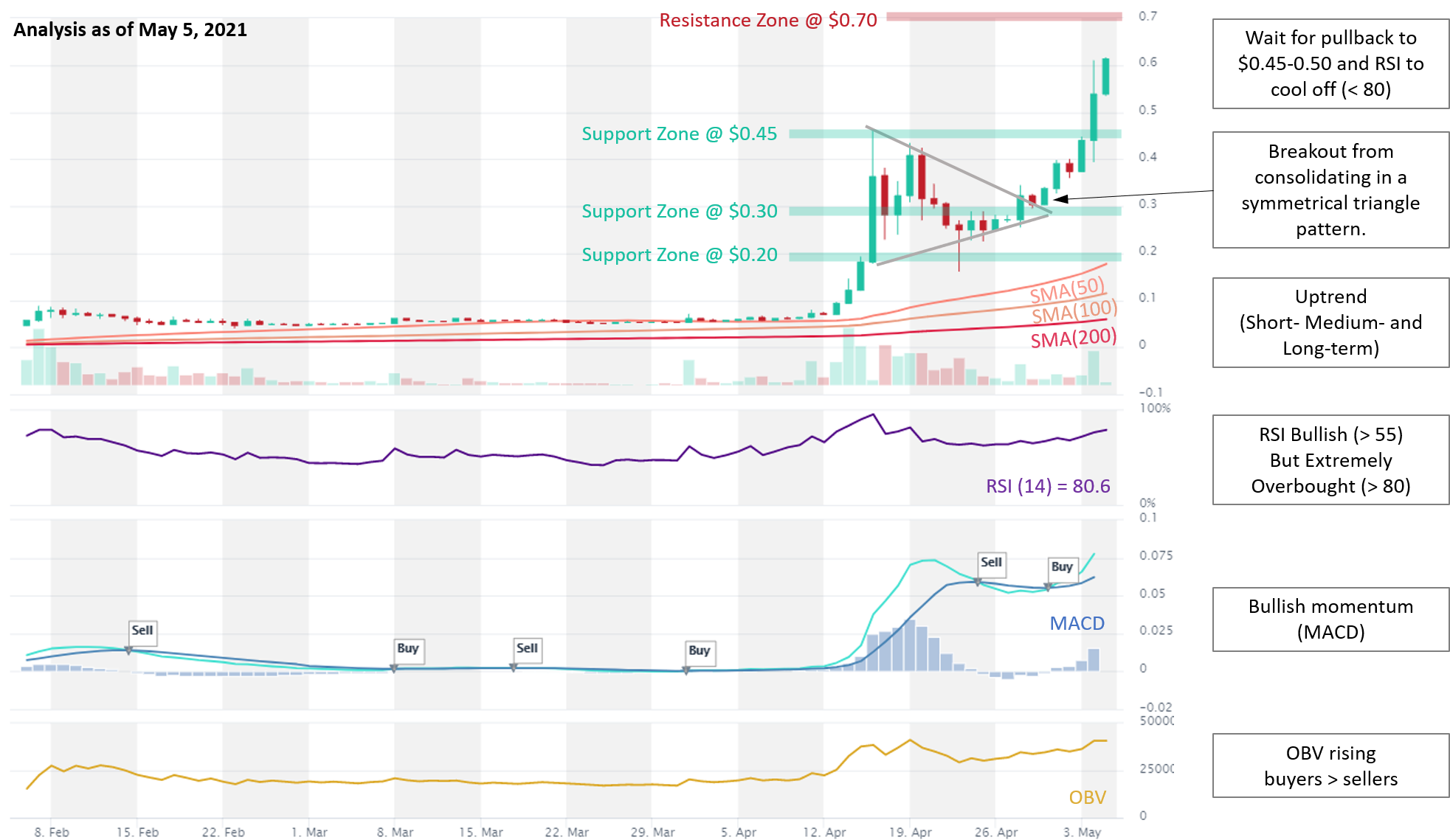Click the 'Wait for pullback to $0.45-0.50' note
Image resolution: width=1450 pixels, height=840 pixels.
(1330, 63)
